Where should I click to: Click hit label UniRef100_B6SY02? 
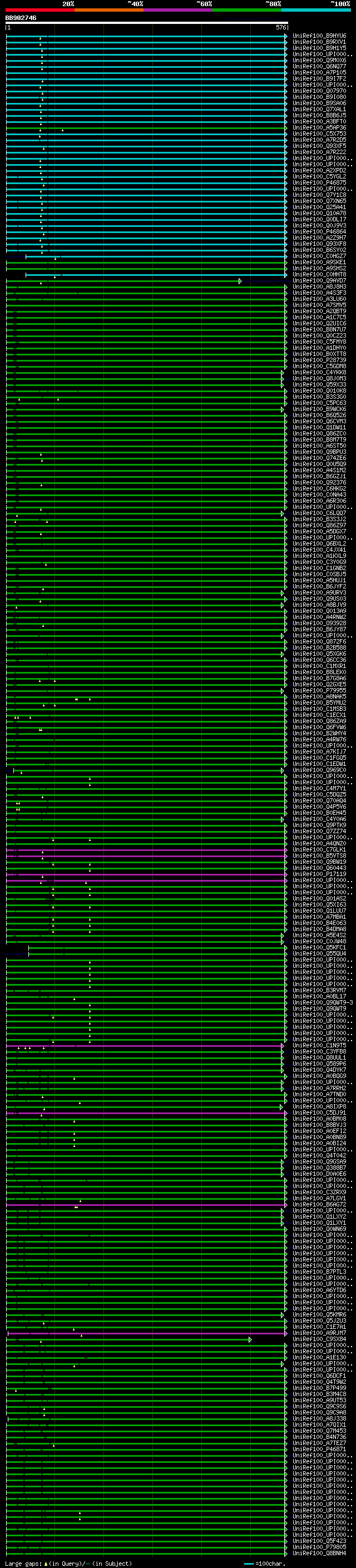tap(319, 250)
